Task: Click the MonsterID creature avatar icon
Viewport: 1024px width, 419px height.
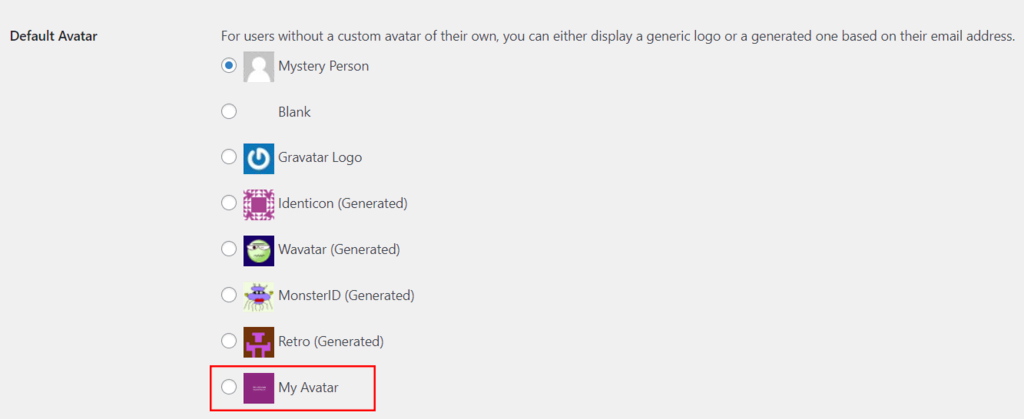Action: click(259, 296)
